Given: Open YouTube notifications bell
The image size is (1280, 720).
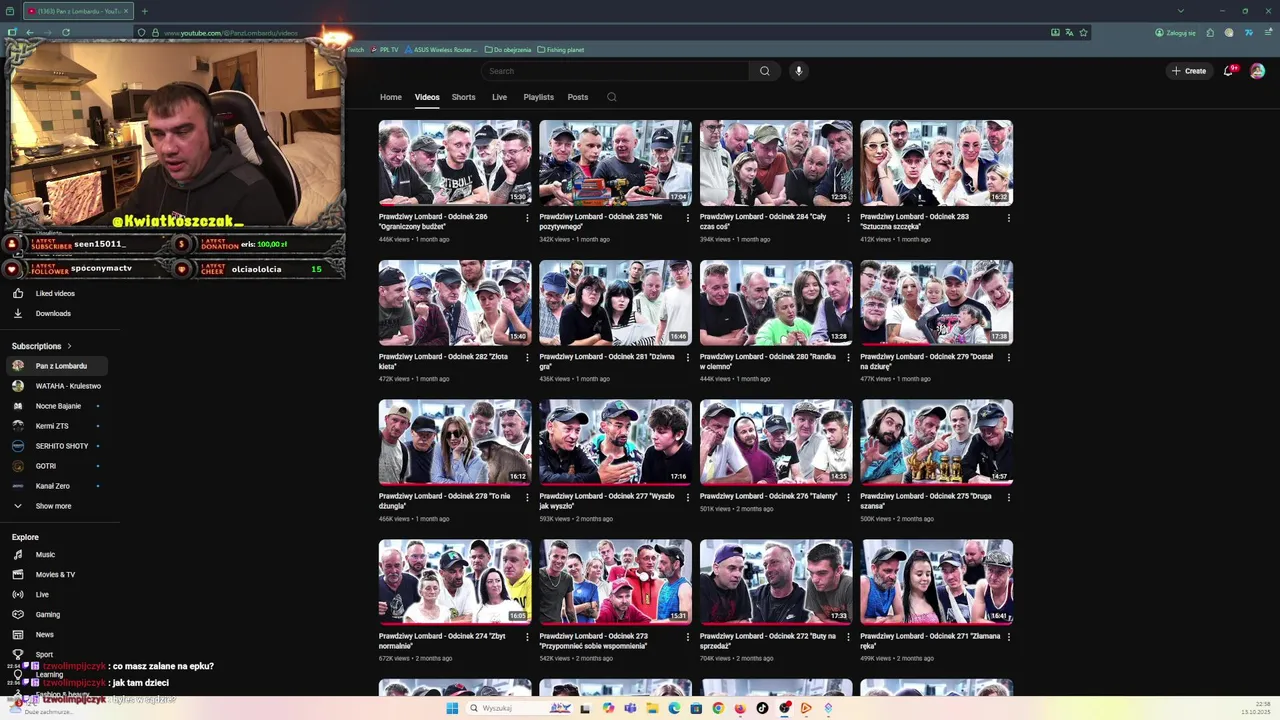Looking at the screenshot, I should [1229, 71].
